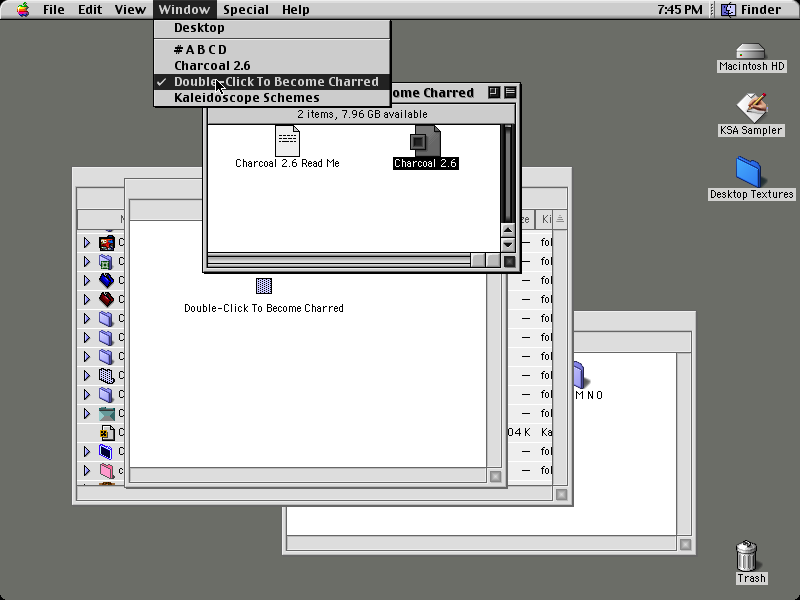Expand the row with teal envelope icon
Image resolution: width=800 pixels, height=600 pixels.
pos(87,413)
